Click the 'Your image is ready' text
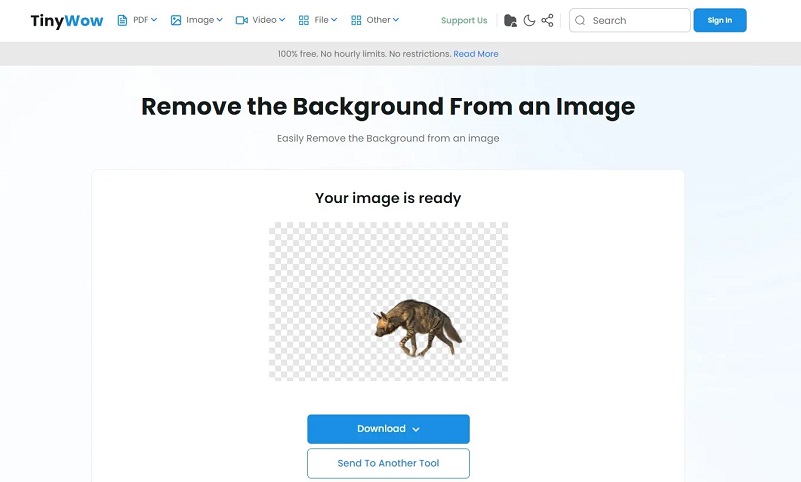This screenshot has height=482, width=801. click(388, 198)
